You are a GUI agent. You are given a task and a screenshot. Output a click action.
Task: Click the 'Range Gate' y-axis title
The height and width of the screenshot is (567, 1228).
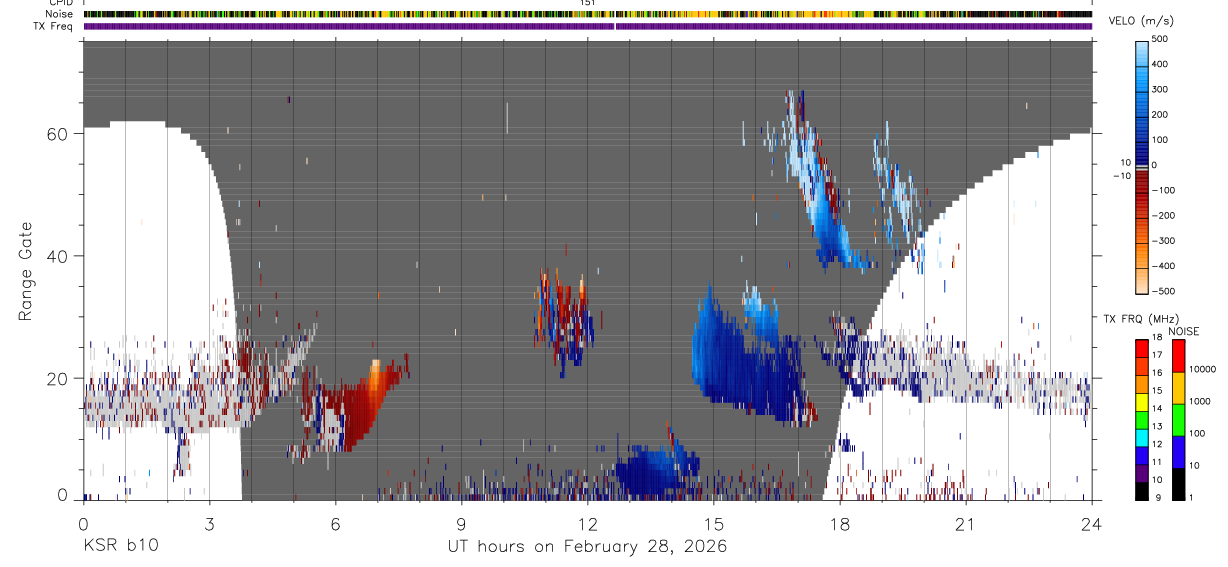pyautogui.click(x=26, y=272)
